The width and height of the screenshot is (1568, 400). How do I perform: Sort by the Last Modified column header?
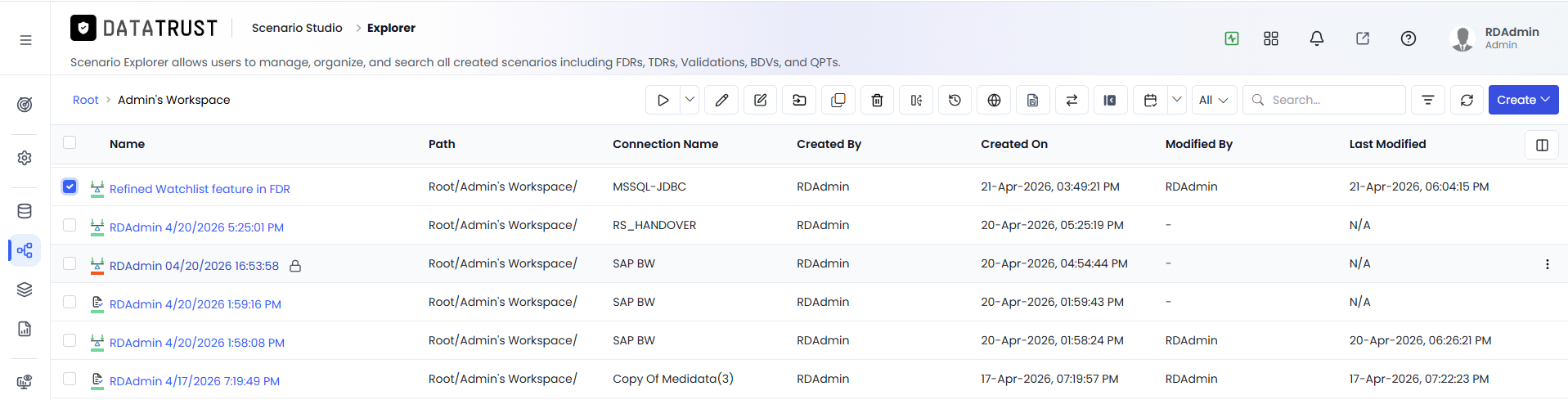[1387, 144]
